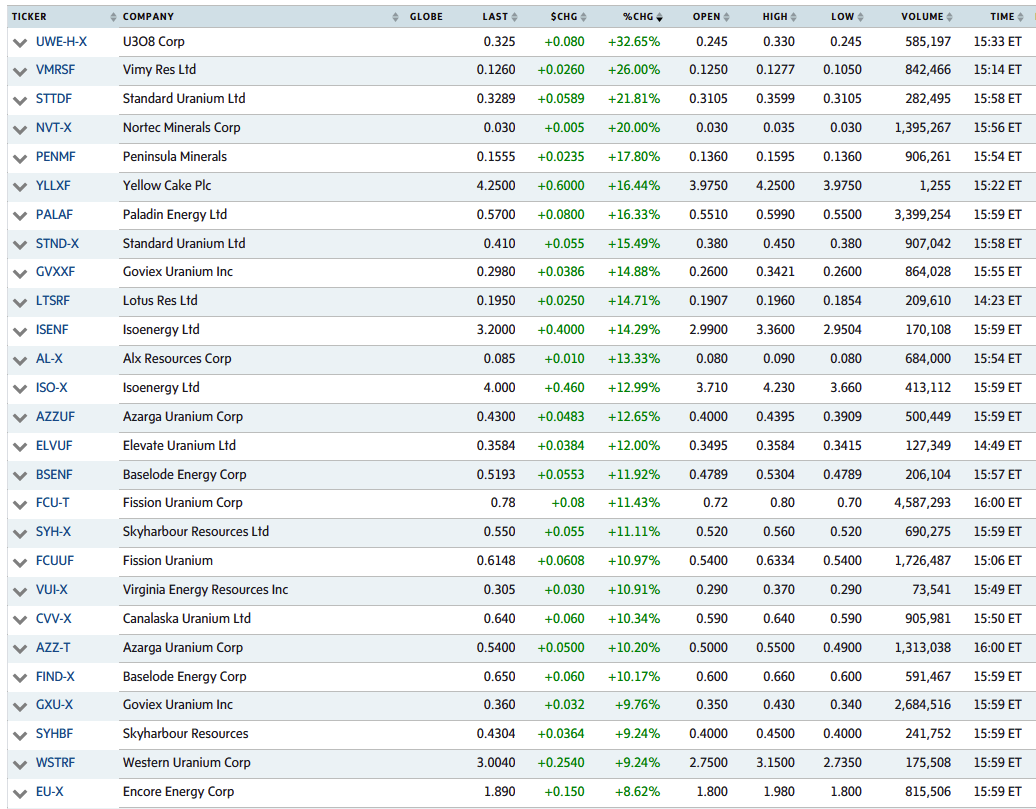Screen dimensions: 1036x809
Task: Select Nortec Minerals Corp company name
Action: pos(181,128)
